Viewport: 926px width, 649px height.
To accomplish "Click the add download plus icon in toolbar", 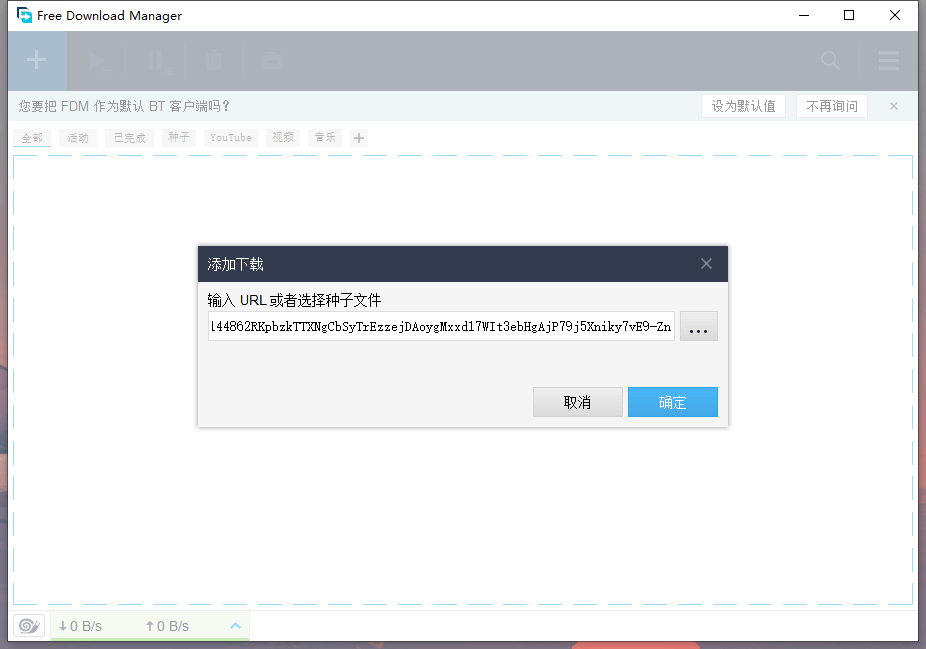I will click(x=37, y=60).
